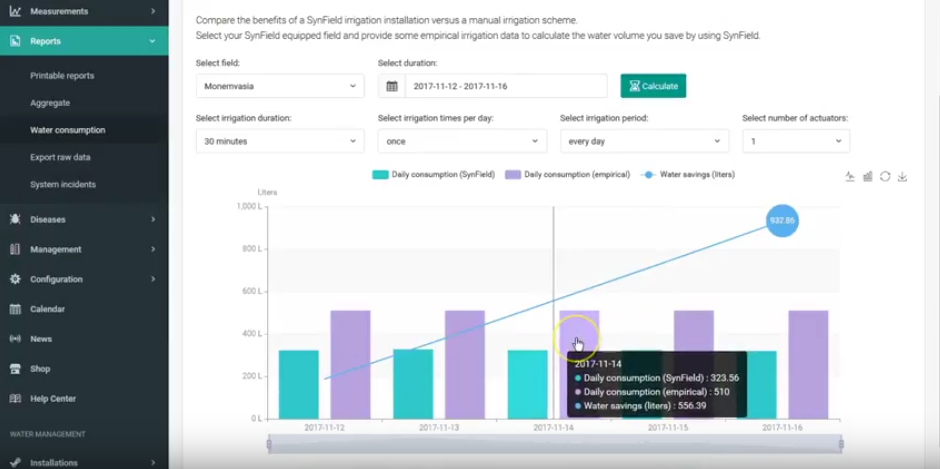Switch chart to line view icon
Image resolution: width=940 pixels, height=469 pixels.
pyautogui.click(x=850, y=177)
